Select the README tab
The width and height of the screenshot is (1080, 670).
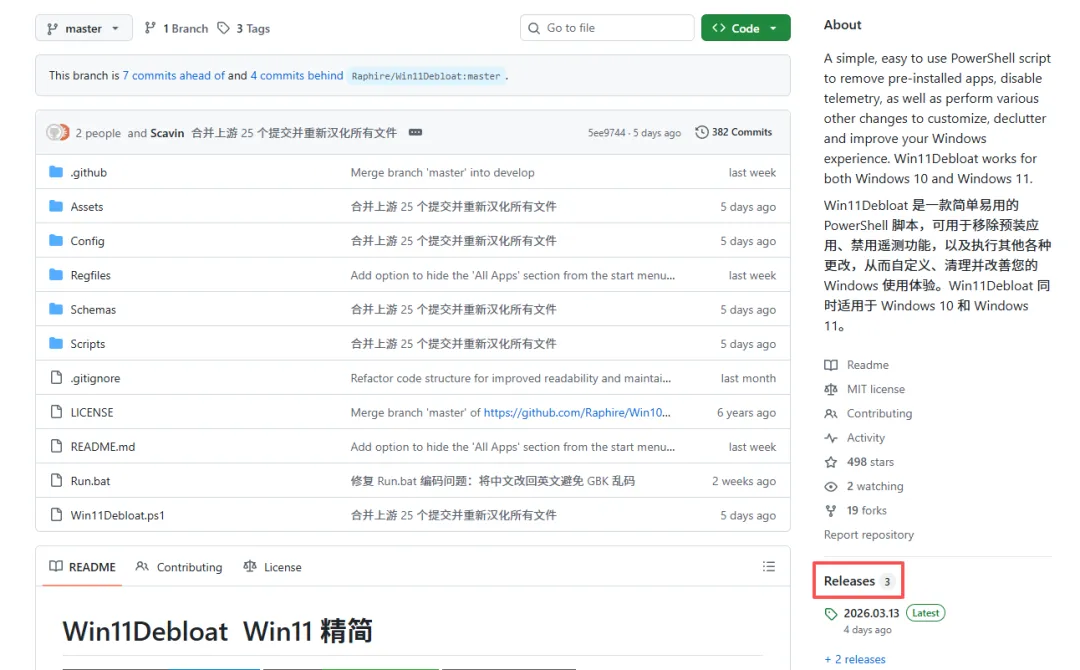(x=82, y=567)
